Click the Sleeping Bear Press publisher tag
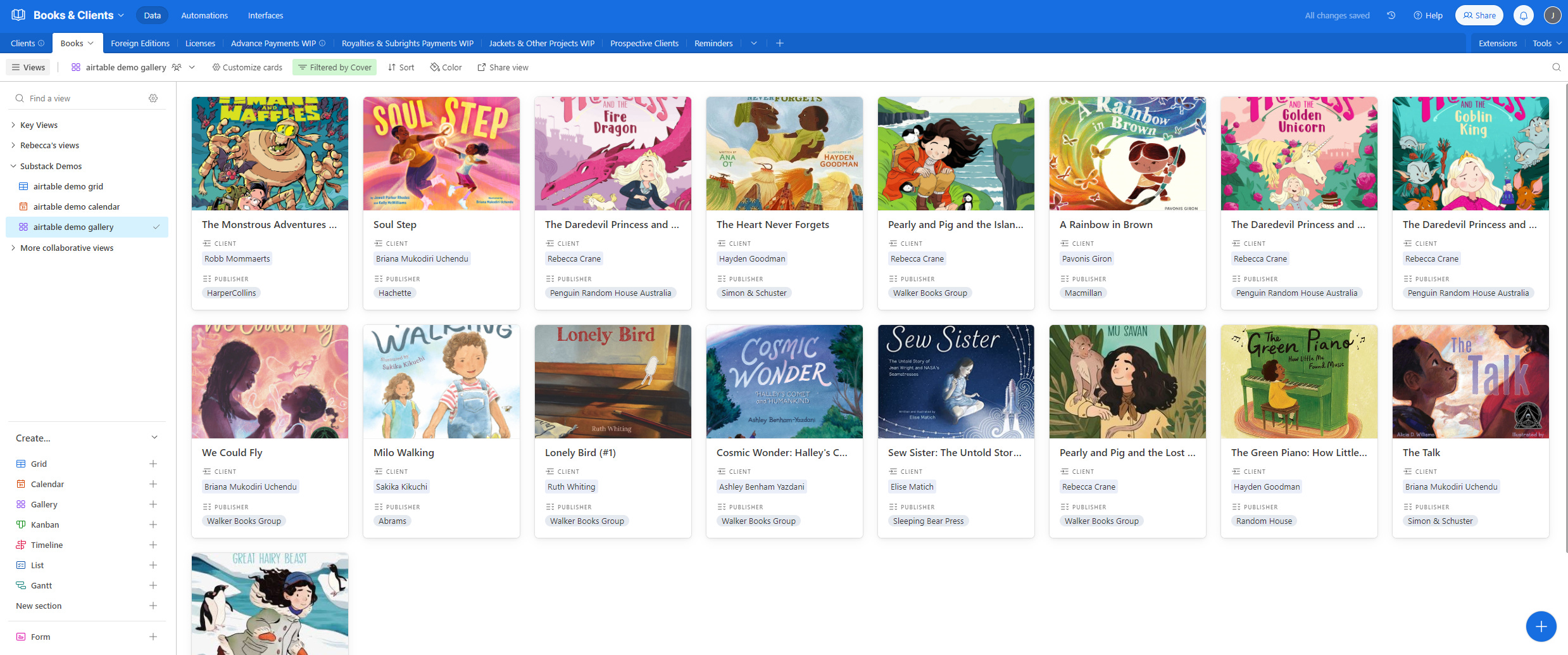 tap(928, 521)
